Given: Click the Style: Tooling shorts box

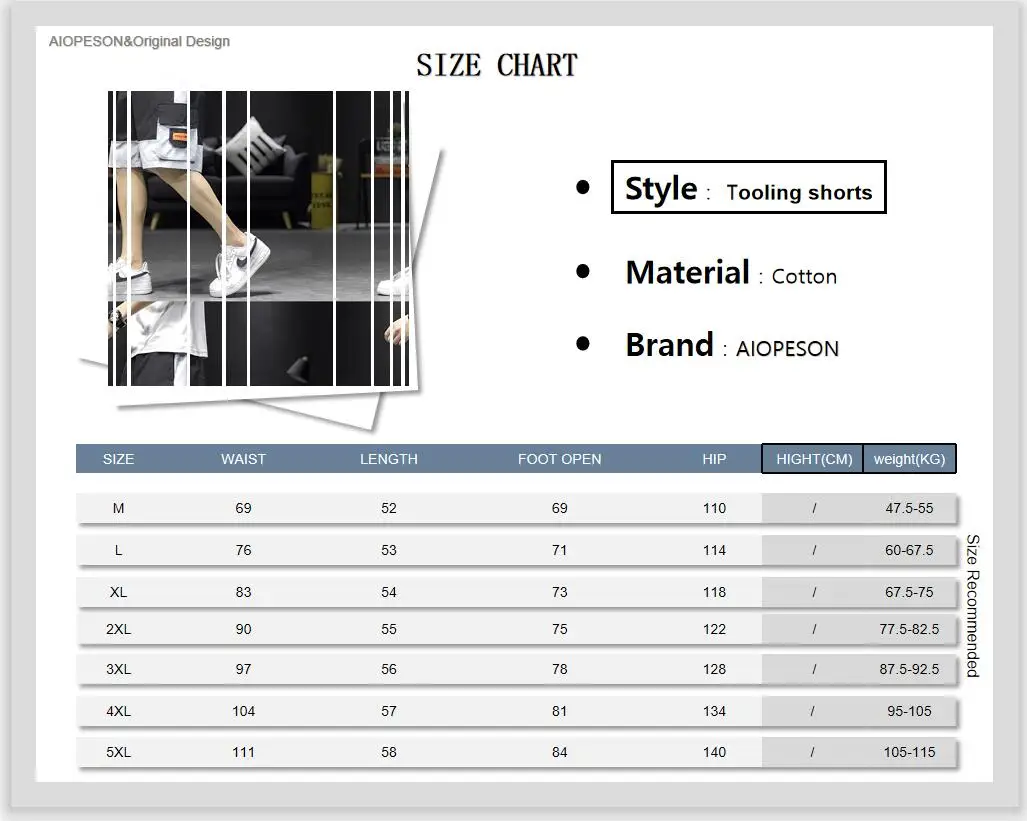Looking at the screenshot, I should tap(749, 187).
